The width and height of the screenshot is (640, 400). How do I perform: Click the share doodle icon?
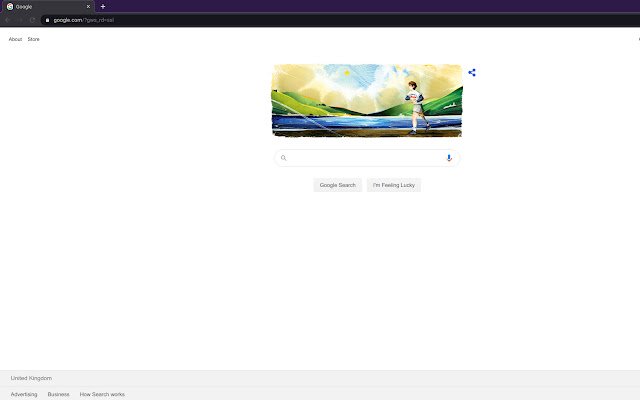click(472, 73)
